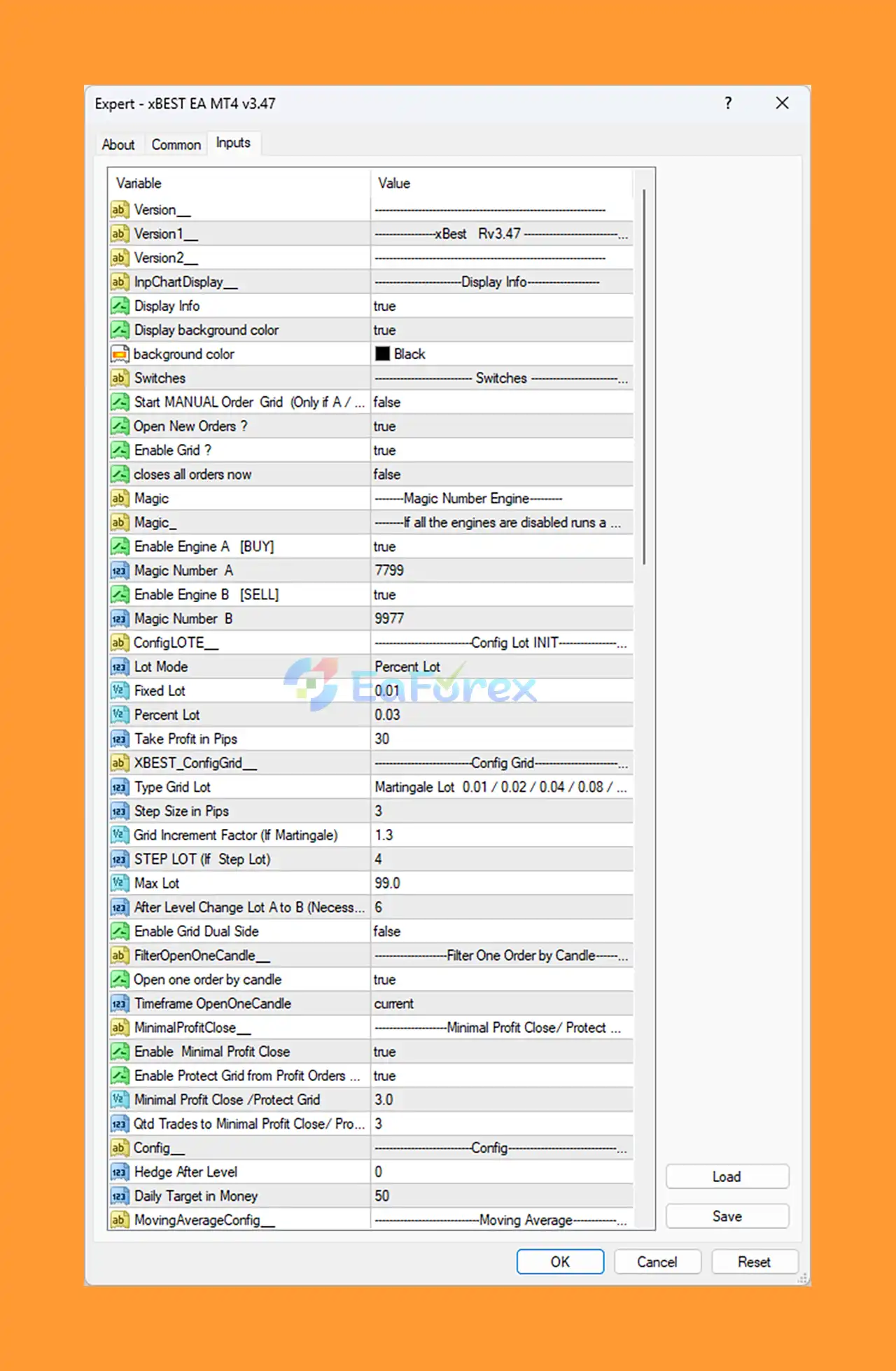Click the string icon beside ConfigLOTE__

click(x=120, y=643)
